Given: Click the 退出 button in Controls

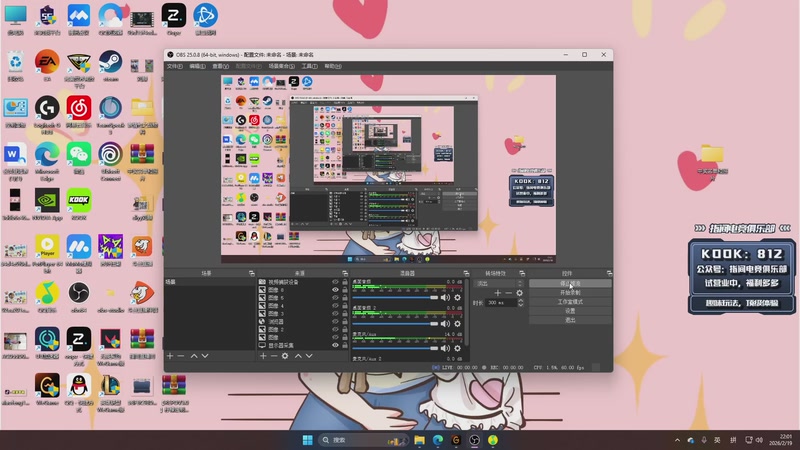Looking at the screenshot, I should coord(570,320).
